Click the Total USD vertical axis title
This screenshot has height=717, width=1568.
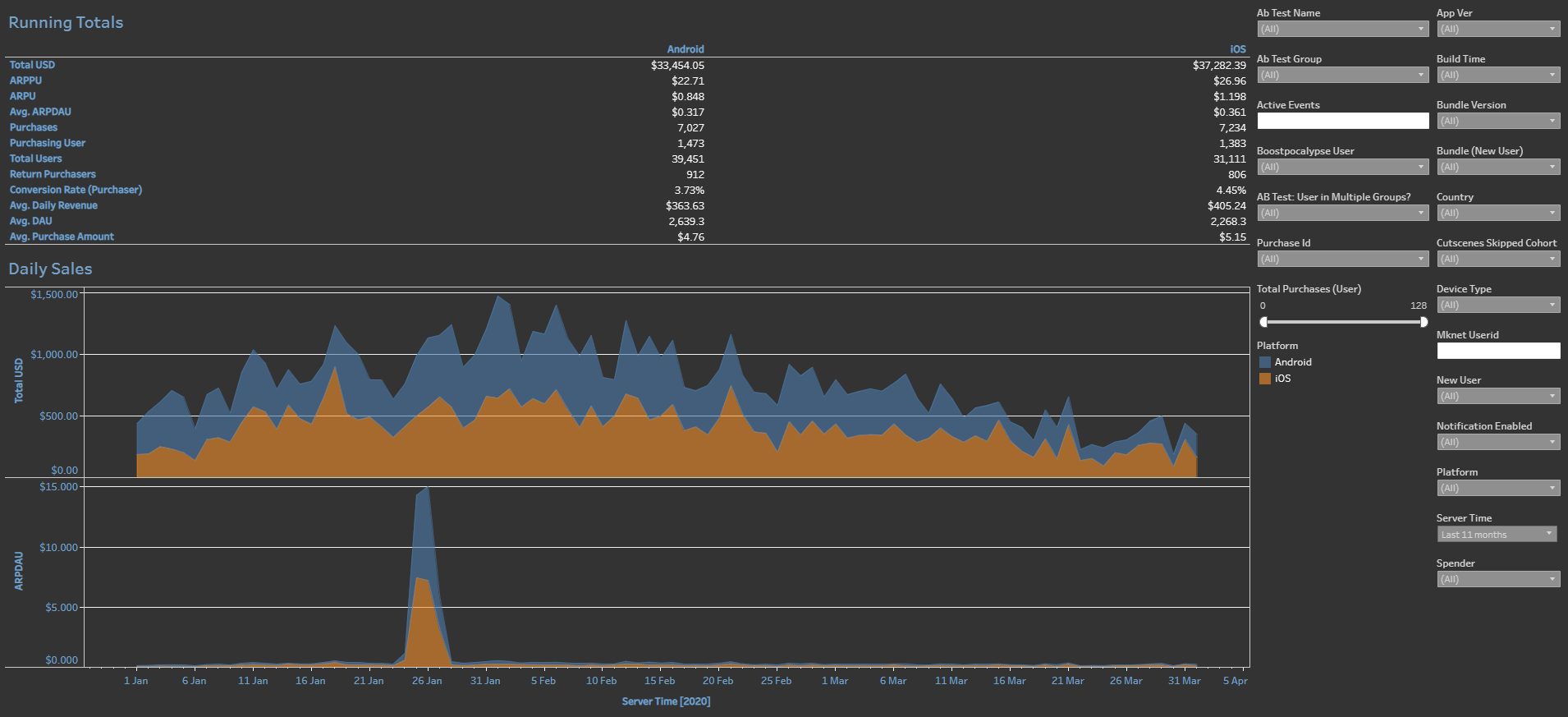point(19,380)
